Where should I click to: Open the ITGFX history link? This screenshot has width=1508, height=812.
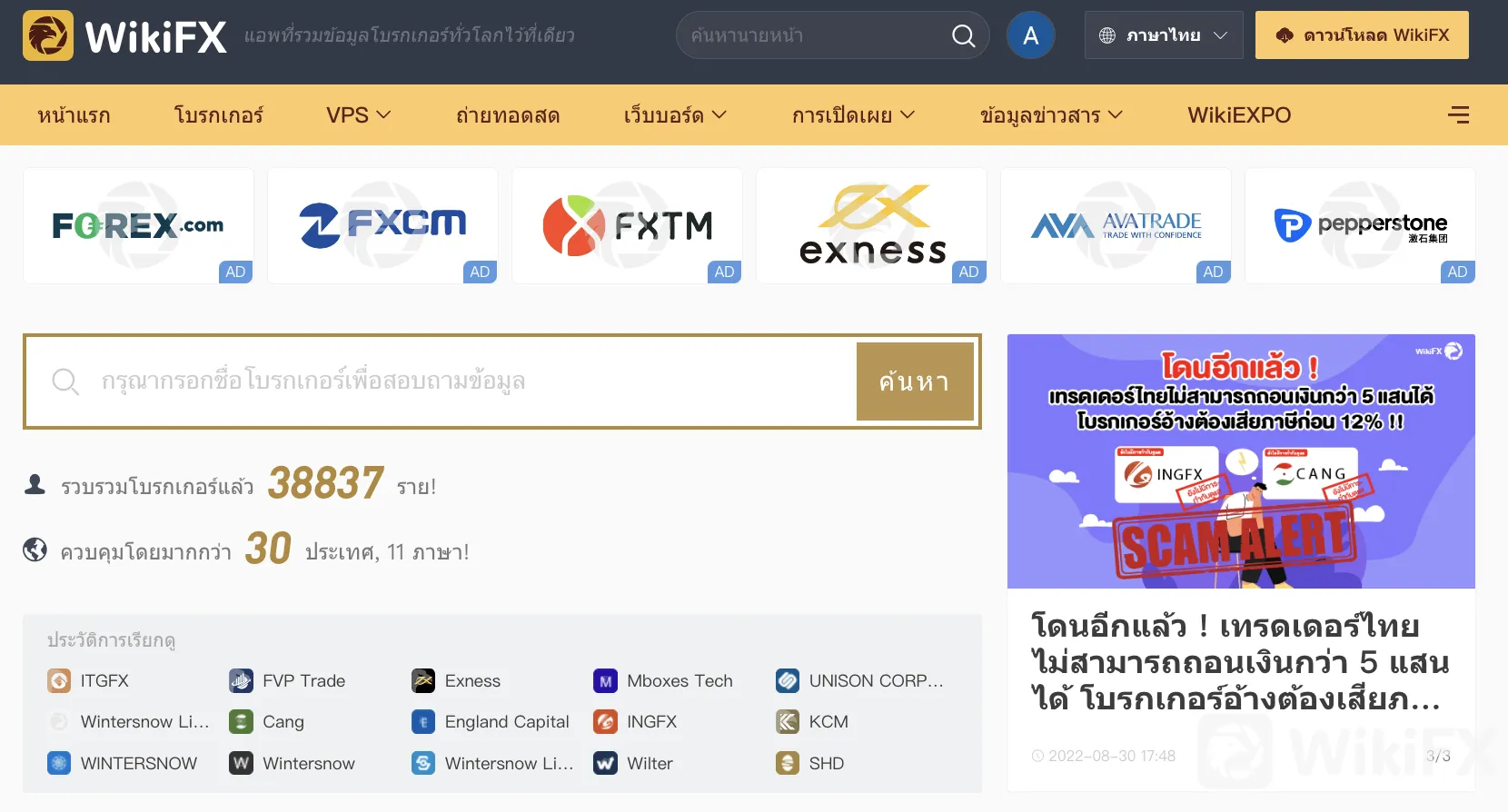tap(104, 680)
